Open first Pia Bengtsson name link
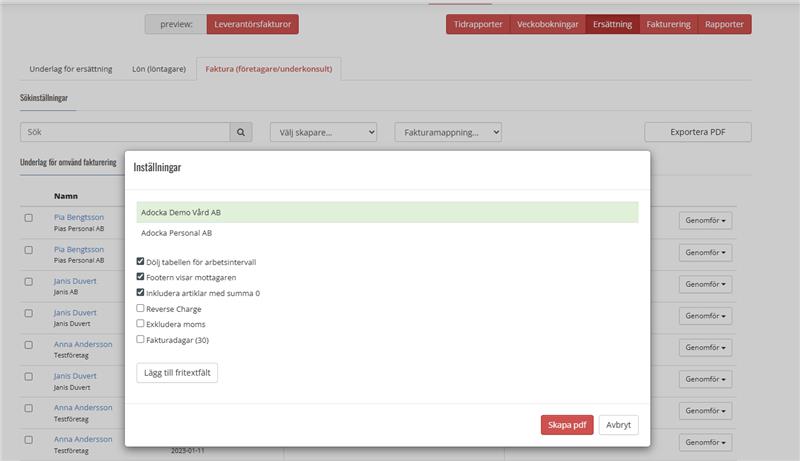The width and height of the screenshot is (800, 461). 79,217
